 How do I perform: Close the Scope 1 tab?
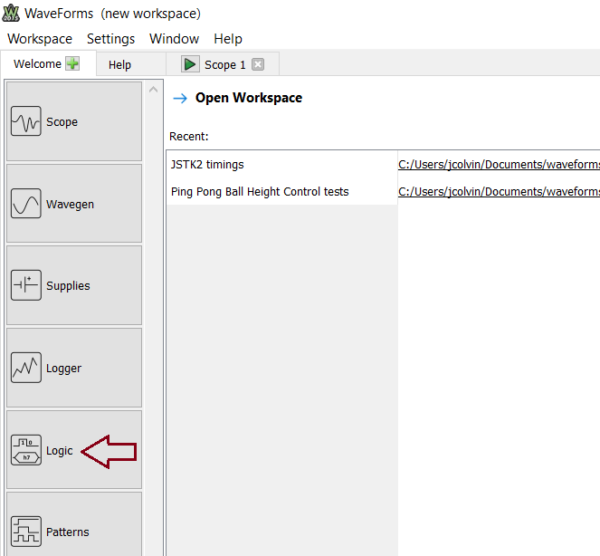pos(258,64)
